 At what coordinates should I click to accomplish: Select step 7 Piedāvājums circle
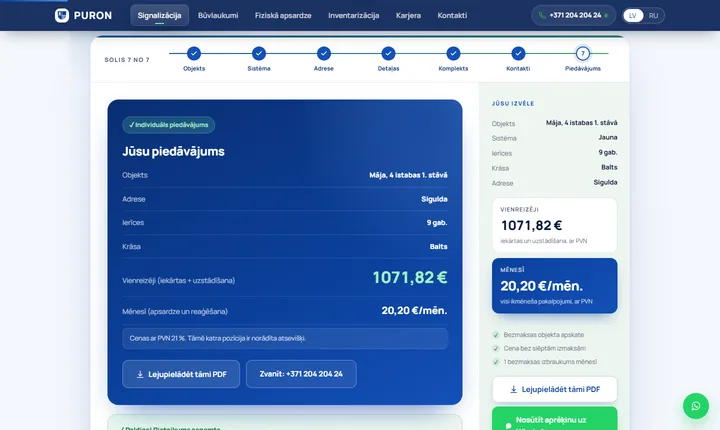click(583, 53)
